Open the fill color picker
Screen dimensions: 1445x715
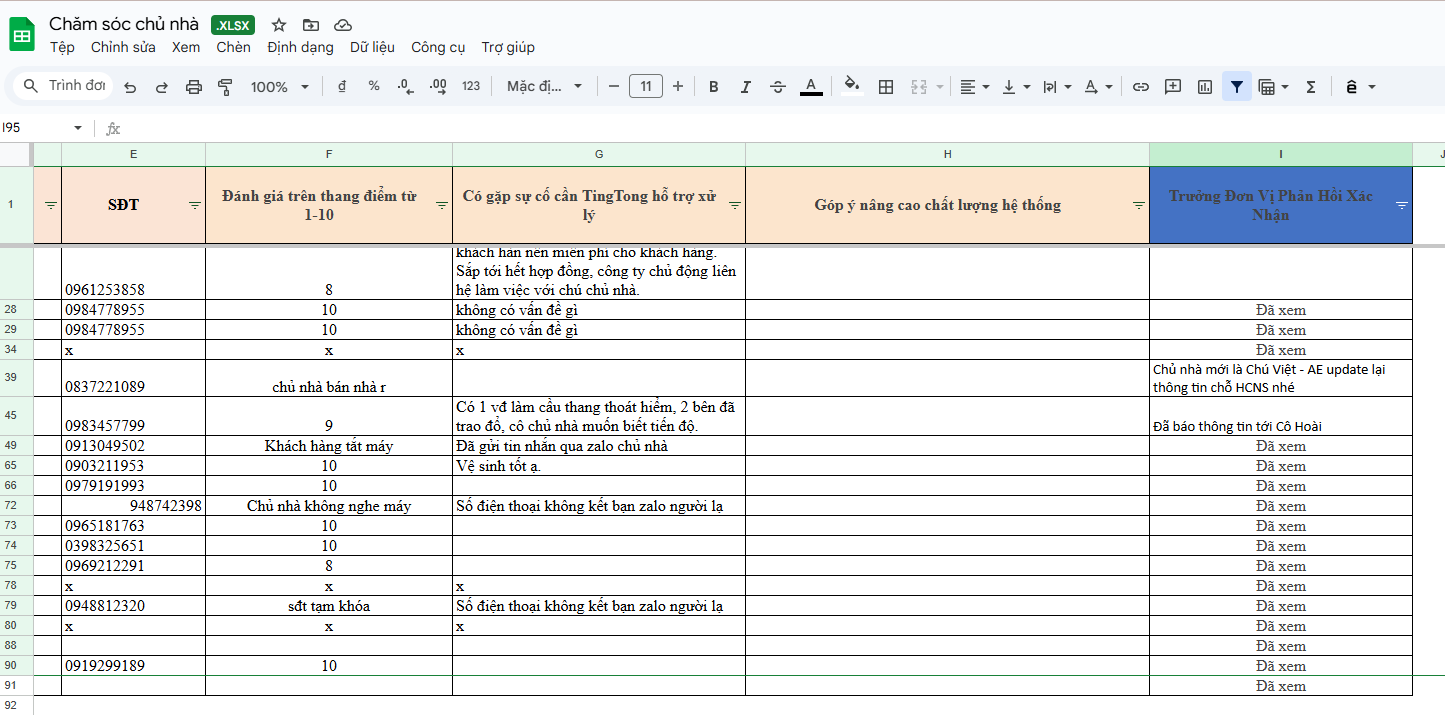[852, 86]
